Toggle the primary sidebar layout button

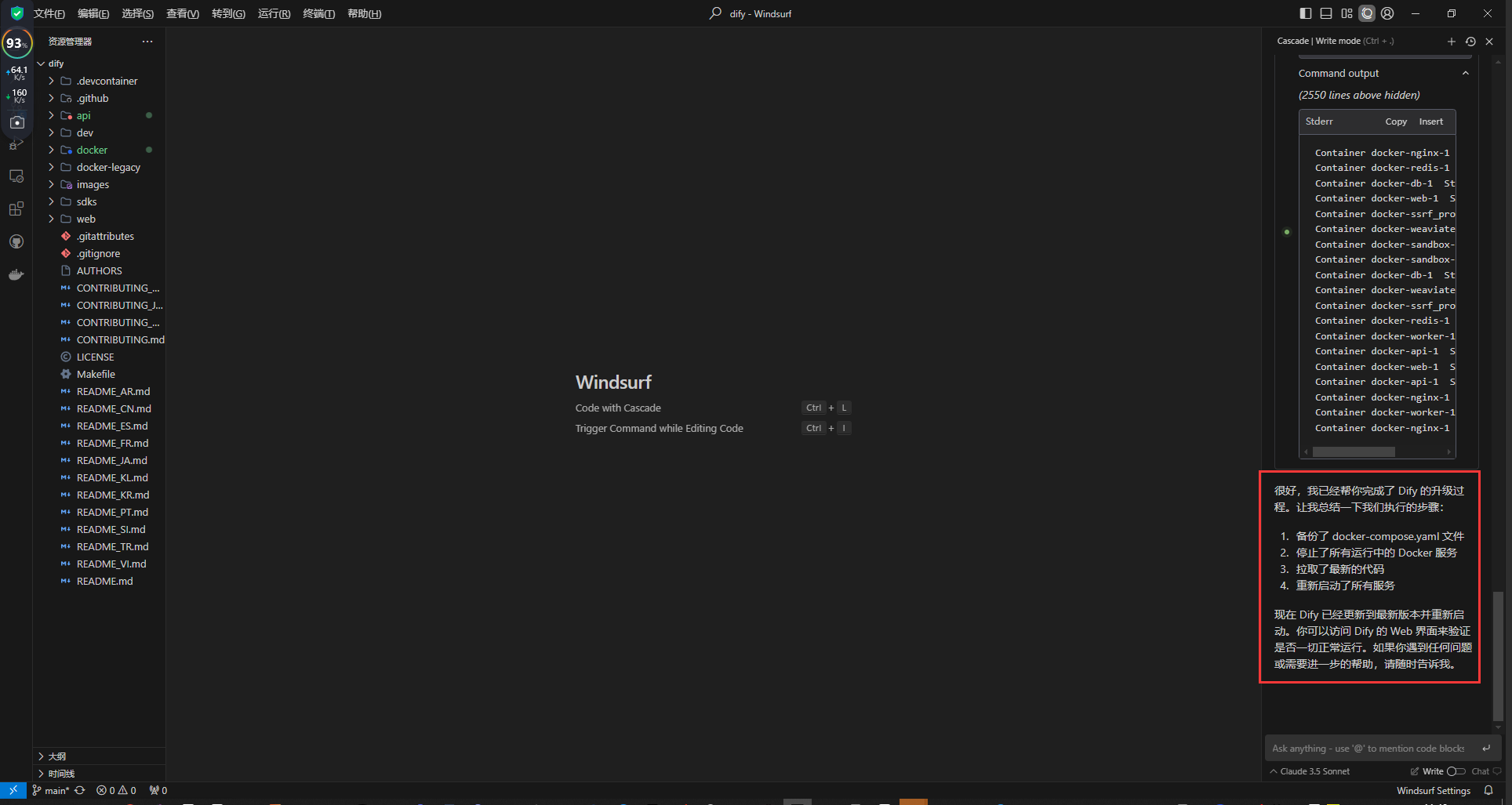coord(1306,13)
